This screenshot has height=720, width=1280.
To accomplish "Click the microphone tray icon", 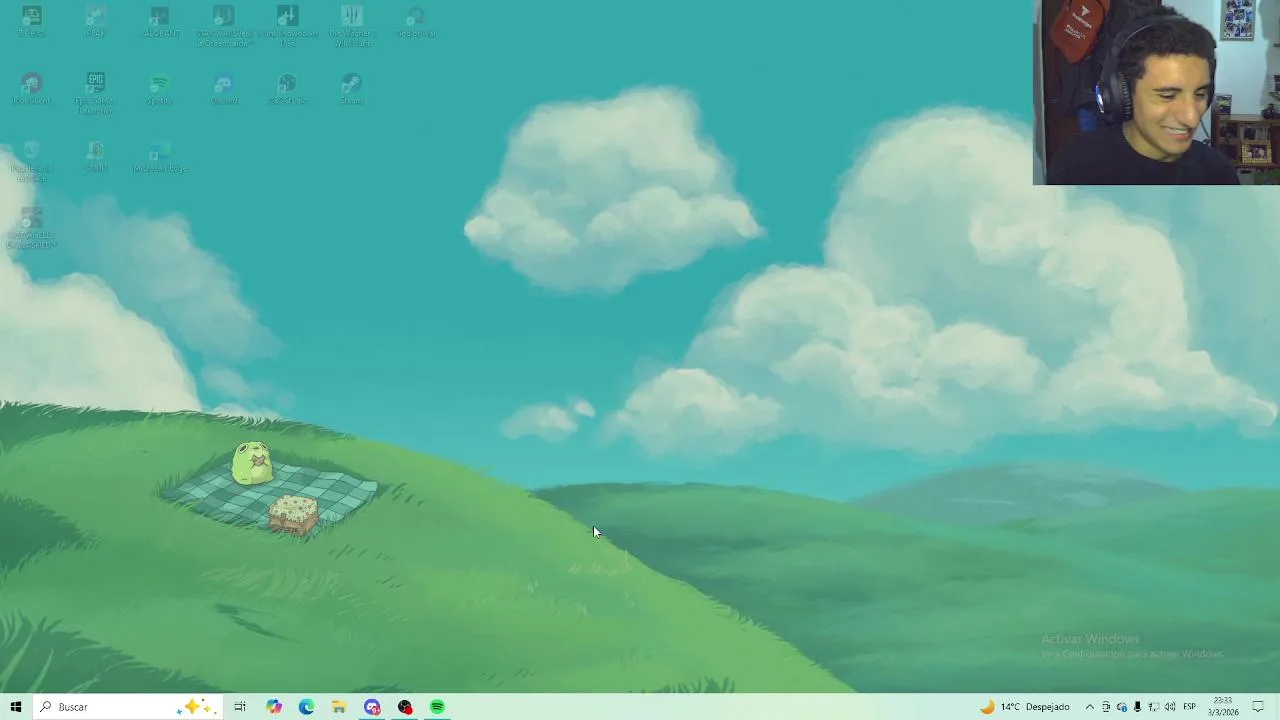I will (x=1137, y=707).
